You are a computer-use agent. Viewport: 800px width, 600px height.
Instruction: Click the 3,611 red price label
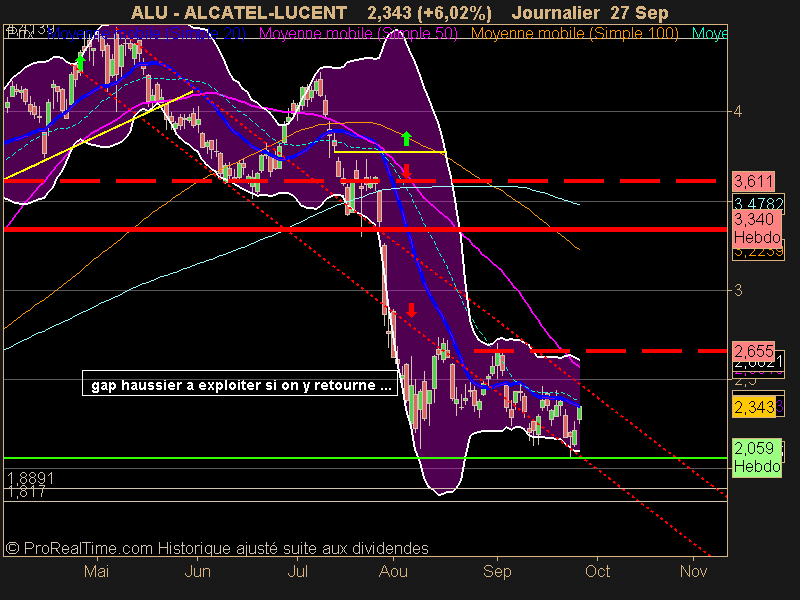pyautogui.click(x=754, y=181)
